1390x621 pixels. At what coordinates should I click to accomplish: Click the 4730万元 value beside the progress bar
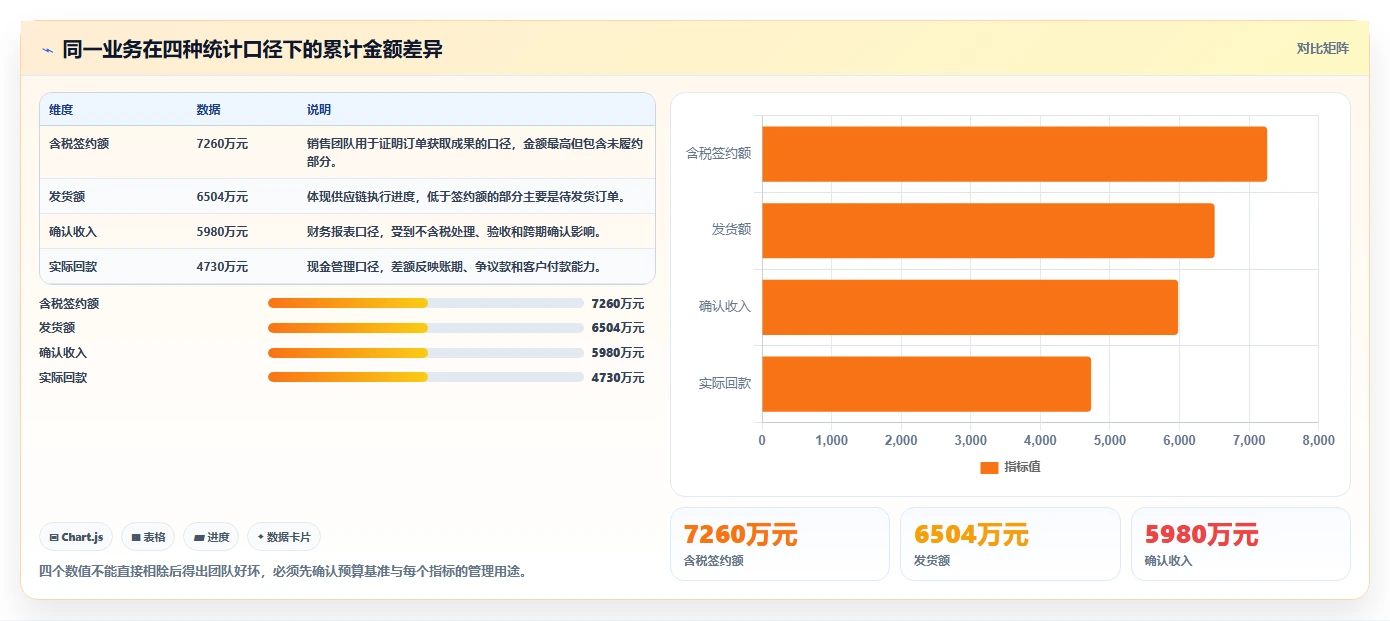point(618,377)
